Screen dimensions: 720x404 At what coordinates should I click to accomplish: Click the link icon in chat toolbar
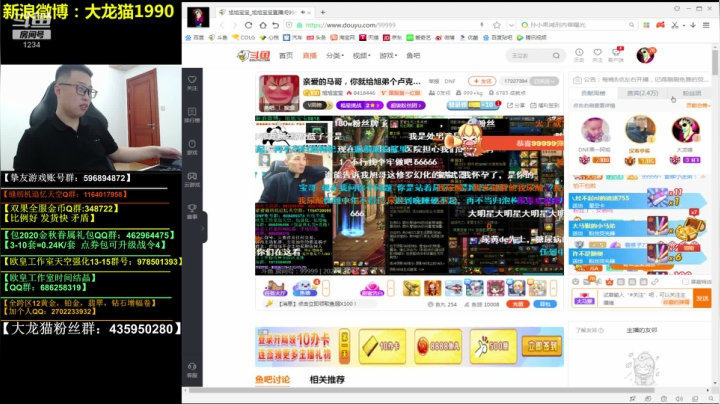pos(655,281)
